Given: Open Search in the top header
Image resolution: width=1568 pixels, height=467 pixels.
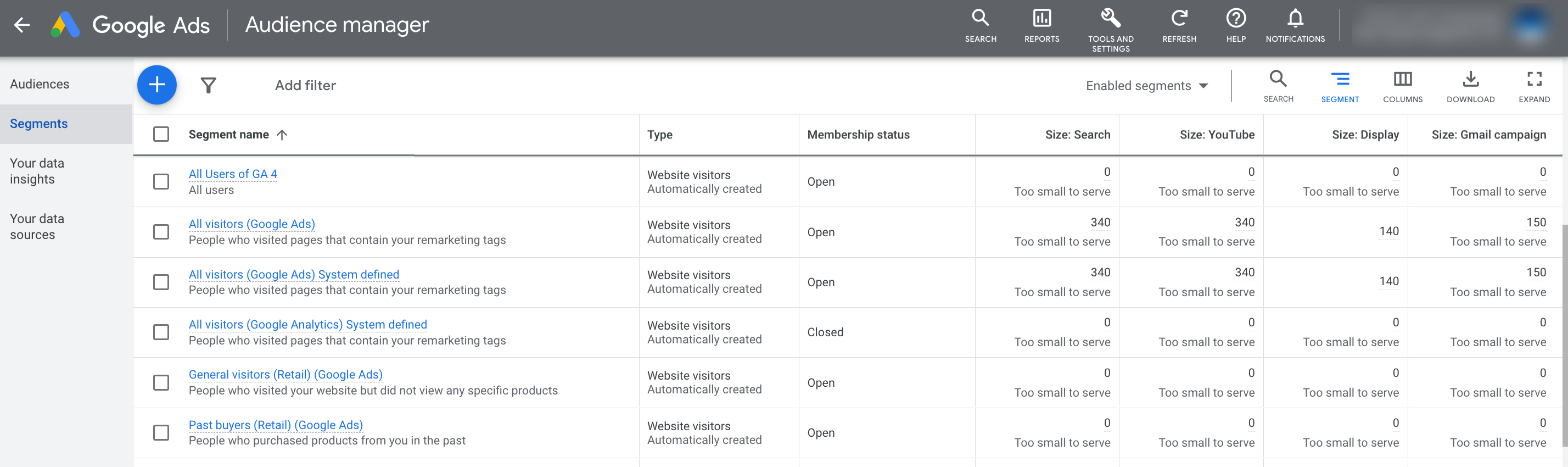Looking at the screenshot, I should (980, 26).
